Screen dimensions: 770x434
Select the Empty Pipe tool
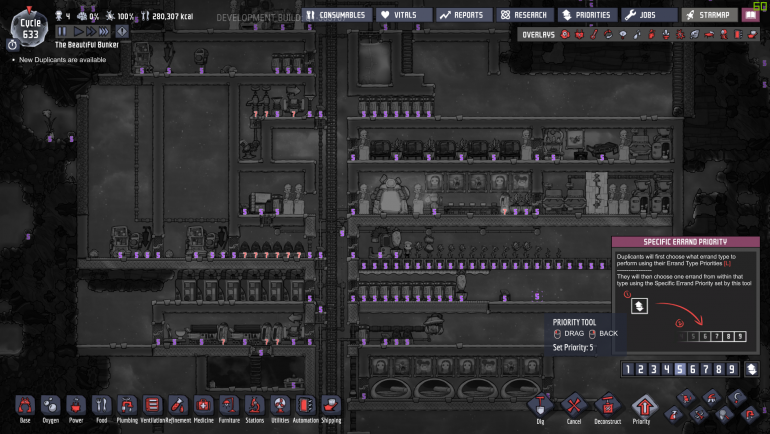pyautogui.click(x=749, y=415)
